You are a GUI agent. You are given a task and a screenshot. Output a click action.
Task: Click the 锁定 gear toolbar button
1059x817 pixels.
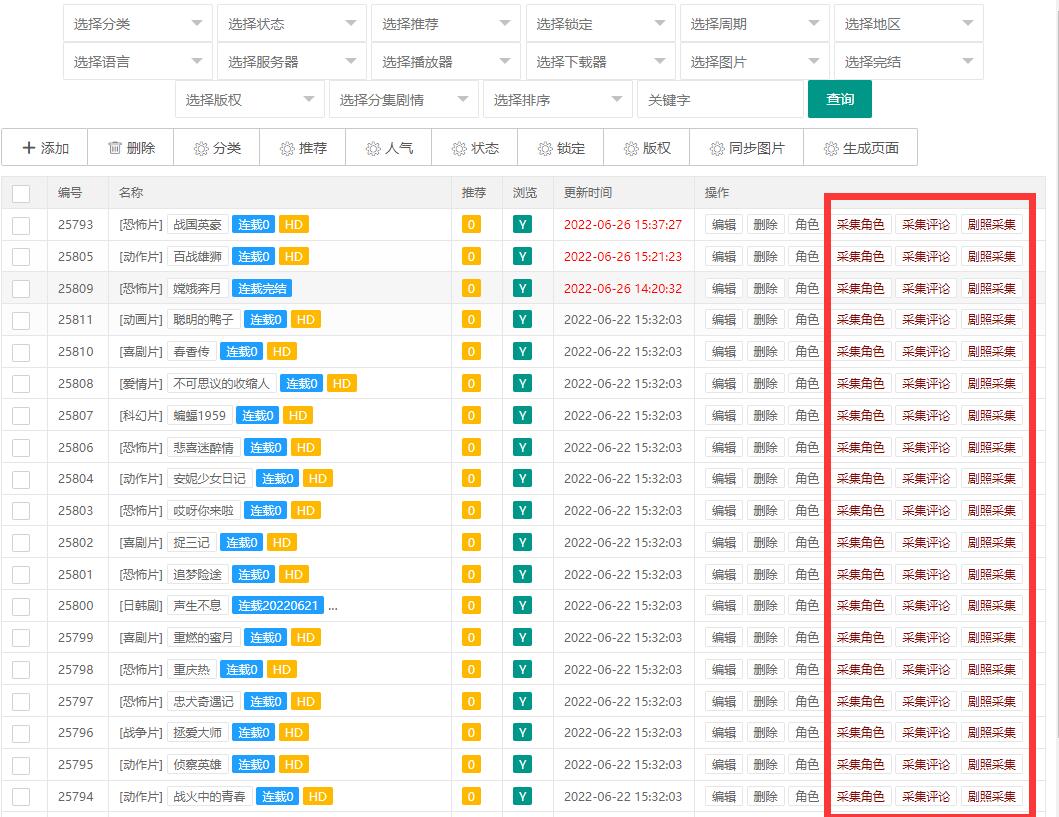[x=561, y=148]
